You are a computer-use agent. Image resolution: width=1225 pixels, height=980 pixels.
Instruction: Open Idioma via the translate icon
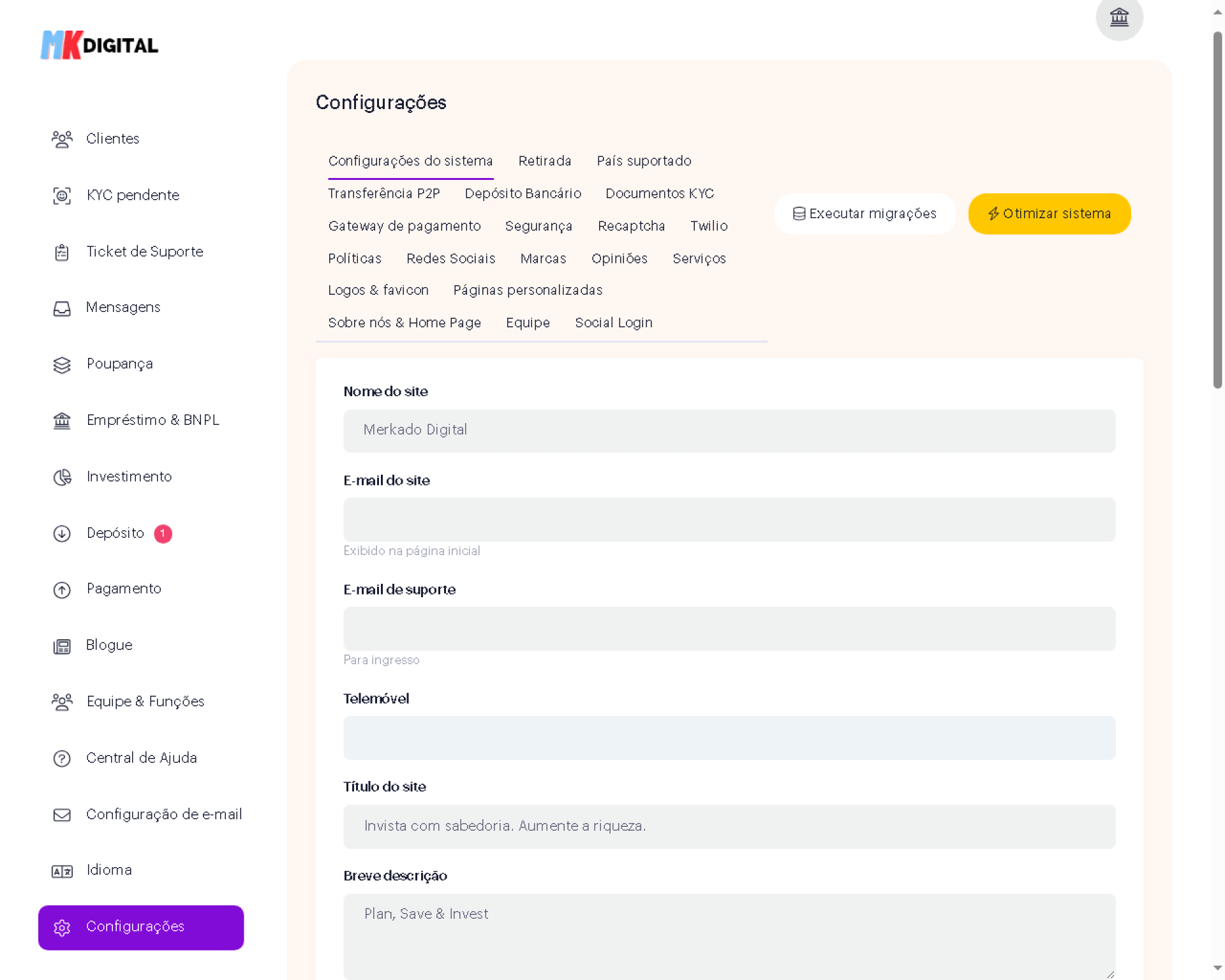[x=62, y=871]
